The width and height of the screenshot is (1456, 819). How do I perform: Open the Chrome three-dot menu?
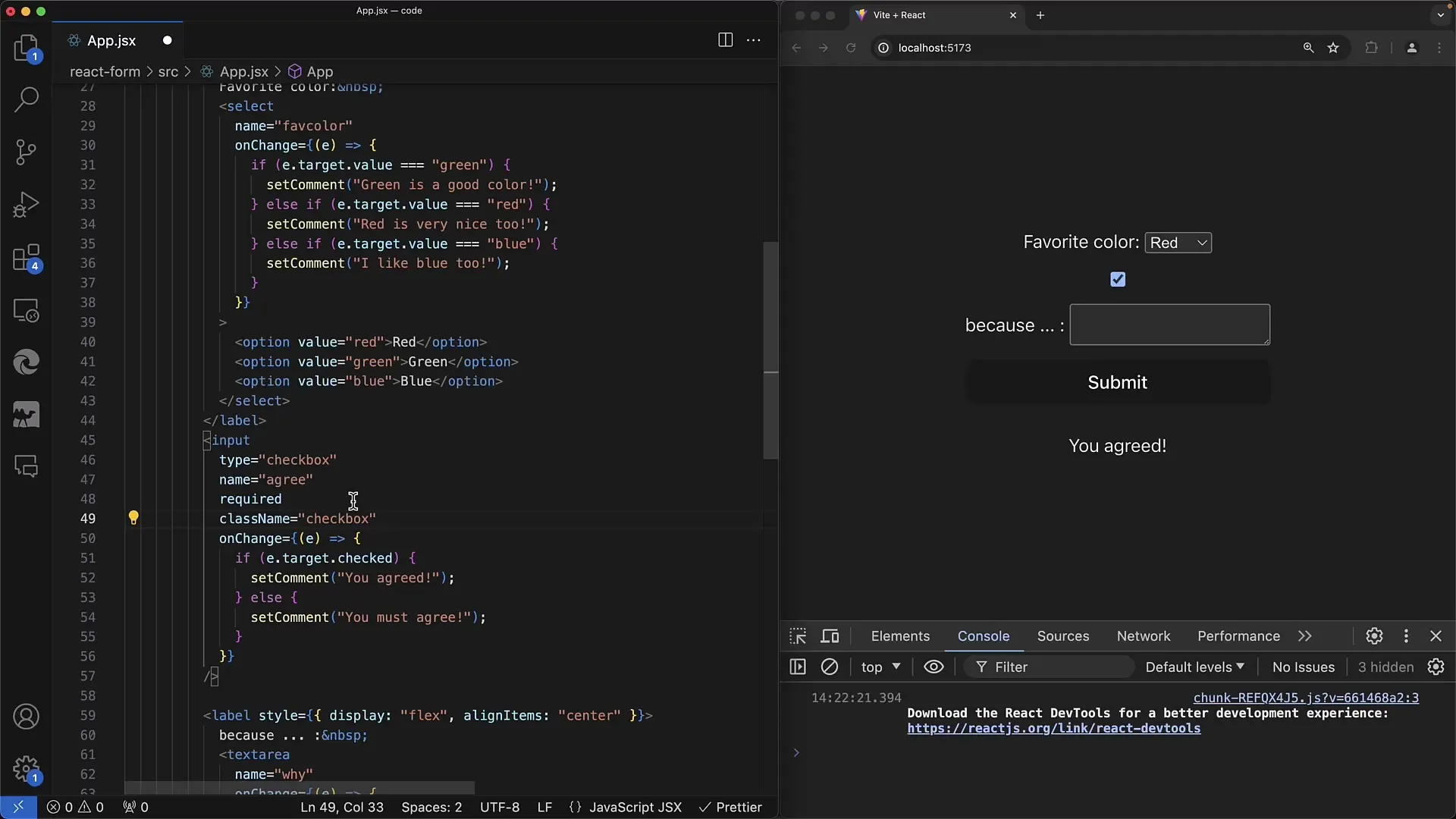[1439, 48]
